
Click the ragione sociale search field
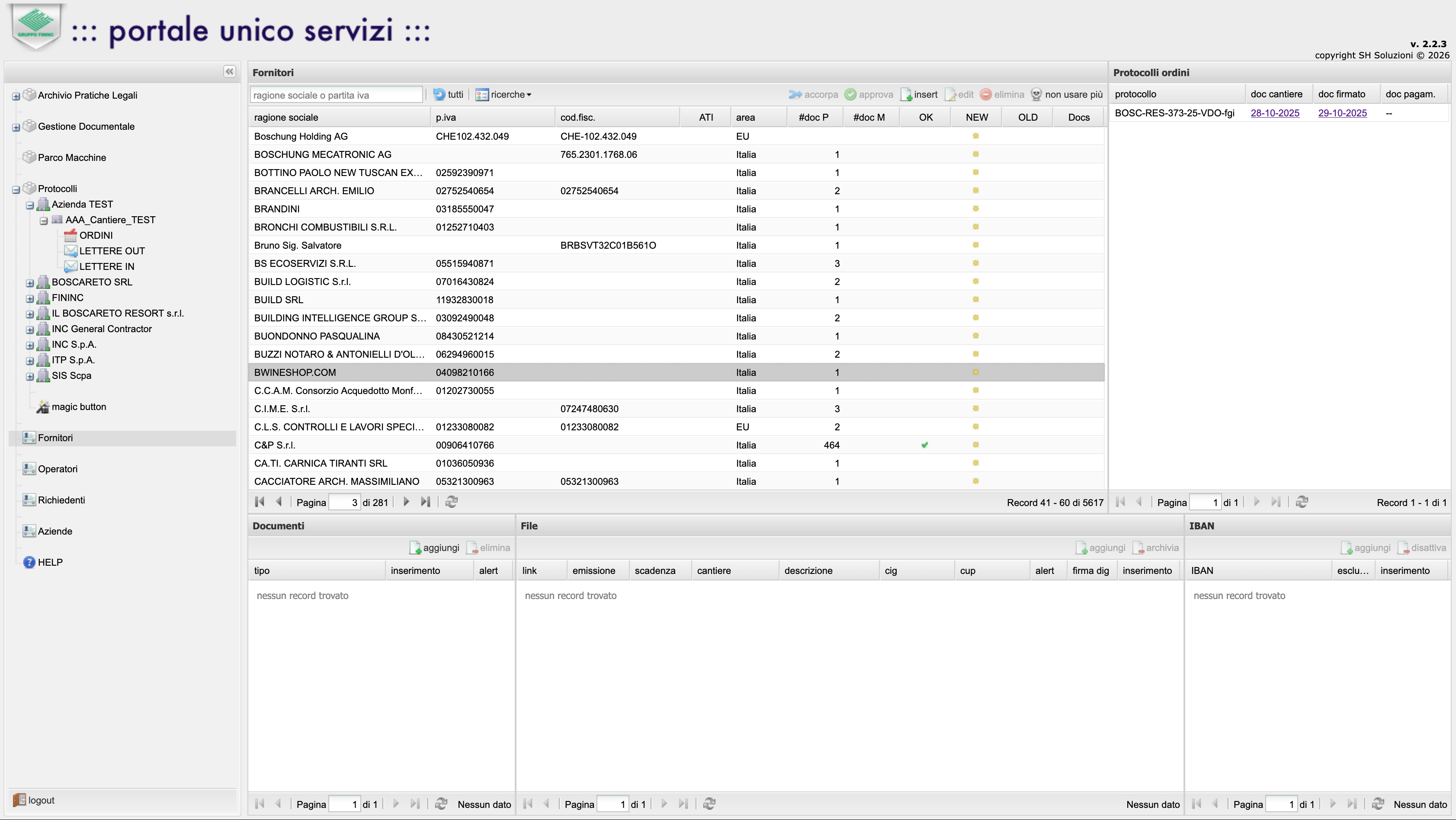pos(336,95)
